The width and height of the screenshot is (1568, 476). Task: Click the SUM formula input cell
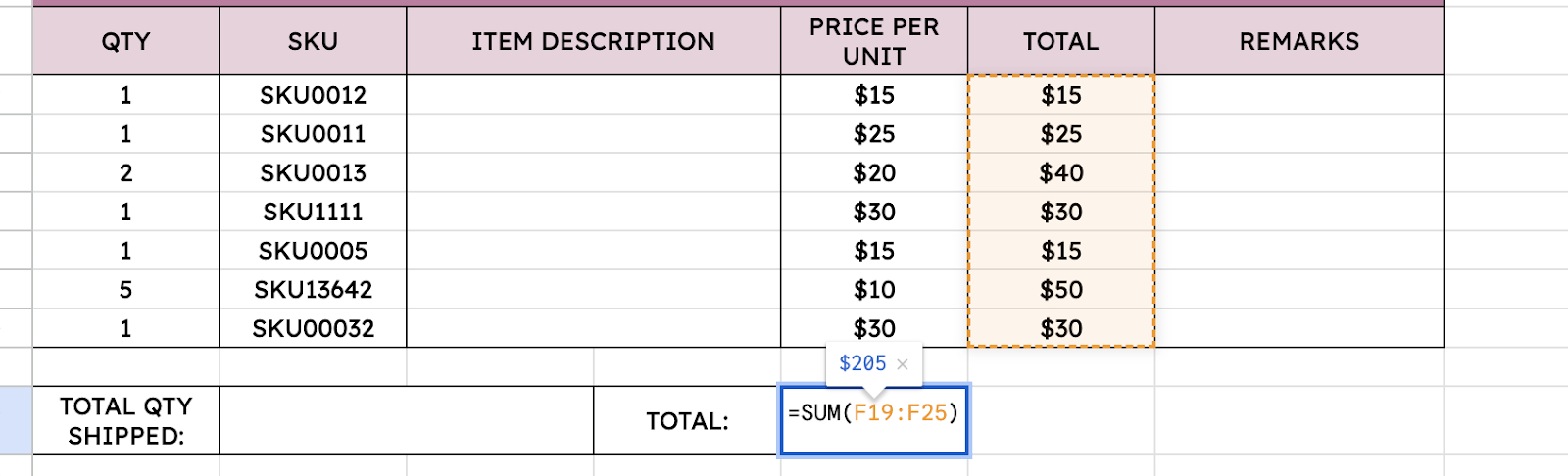click(x=873, y=421)
